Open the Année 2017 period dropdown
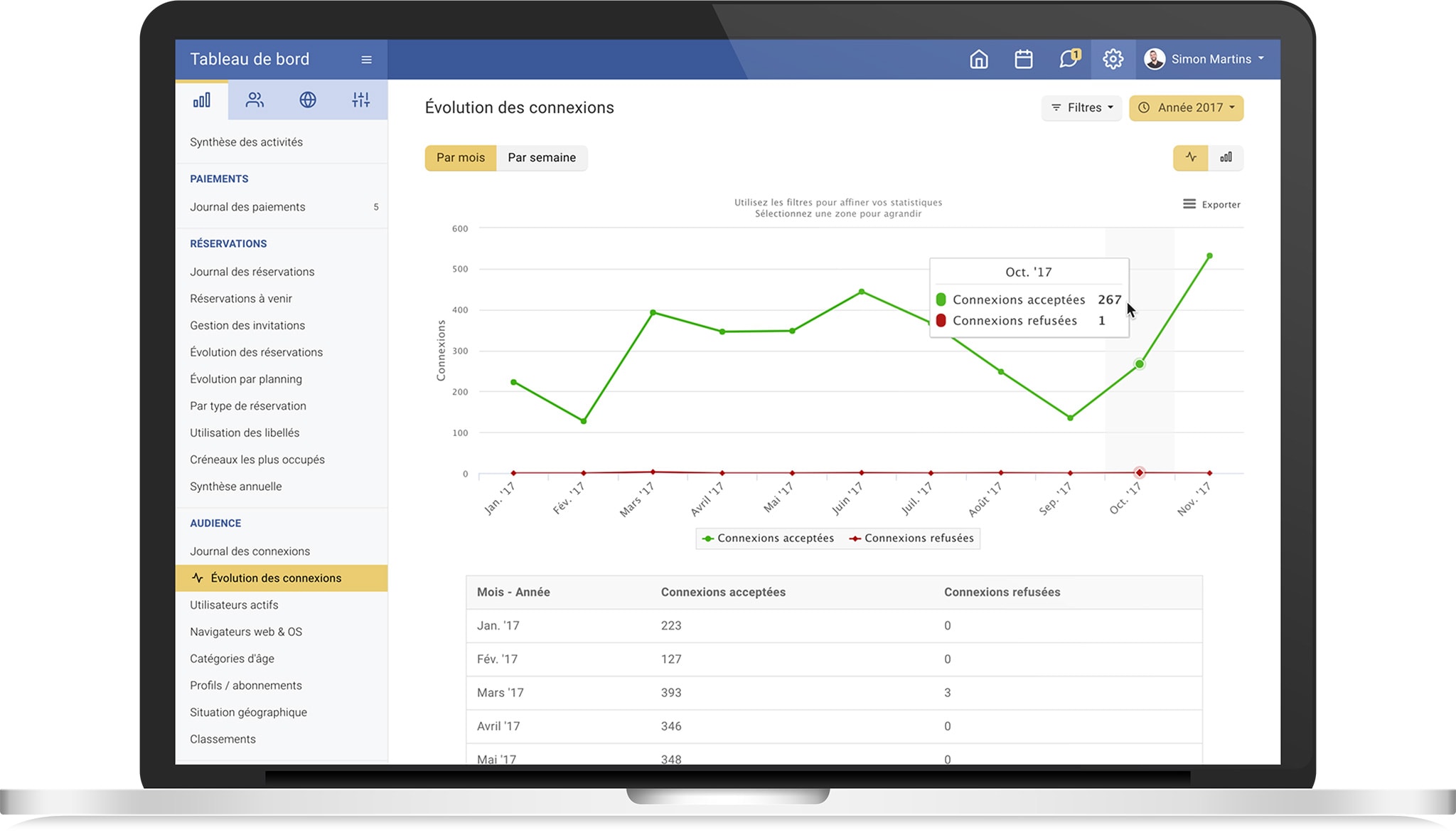The width and height of the screenshot is (1456, 833). tap(1186, 107)
